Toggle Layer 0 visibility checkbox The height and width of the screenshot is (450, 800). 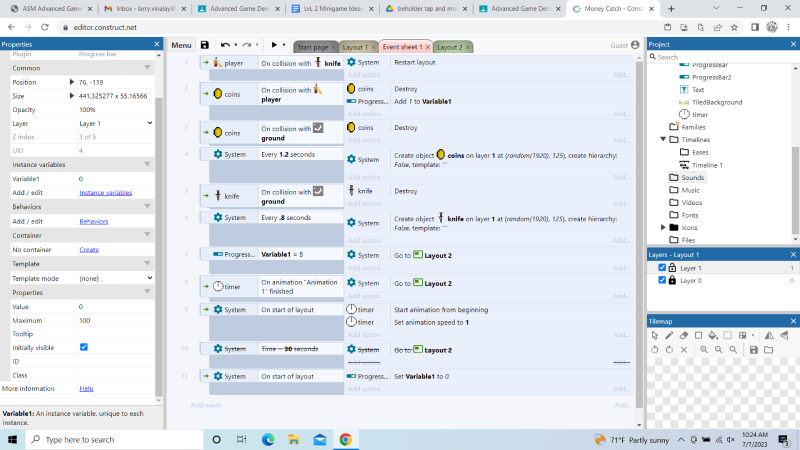point(661,281)
